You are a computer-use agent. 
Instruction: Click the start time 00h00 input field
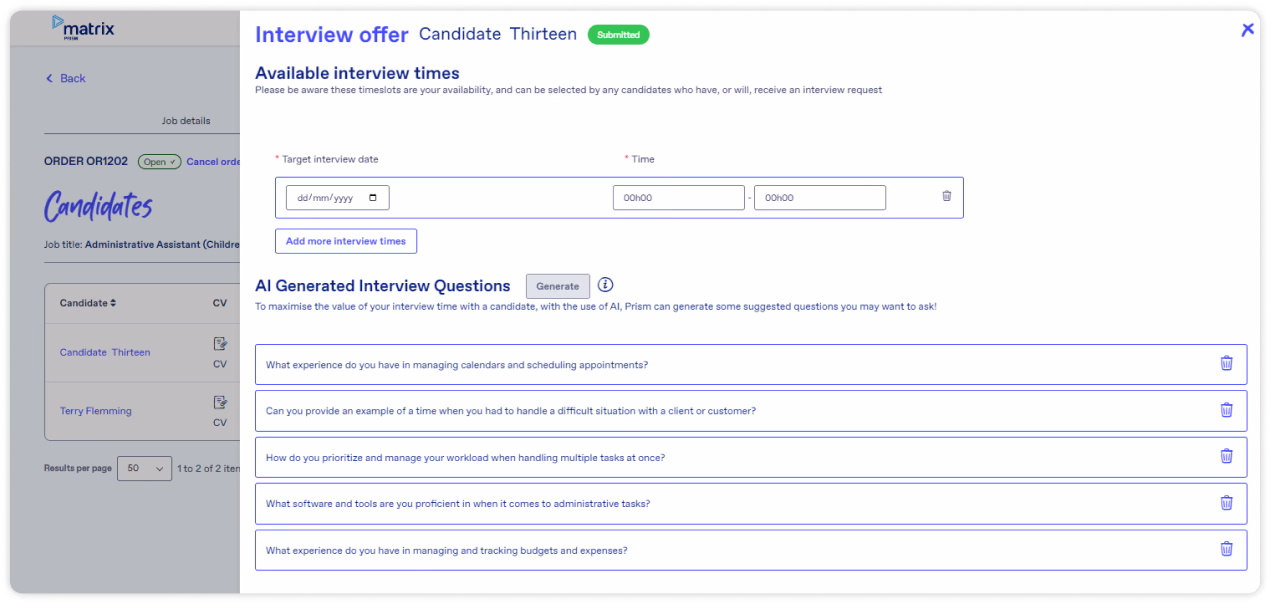pyautogui.click(x=678, y=197)
